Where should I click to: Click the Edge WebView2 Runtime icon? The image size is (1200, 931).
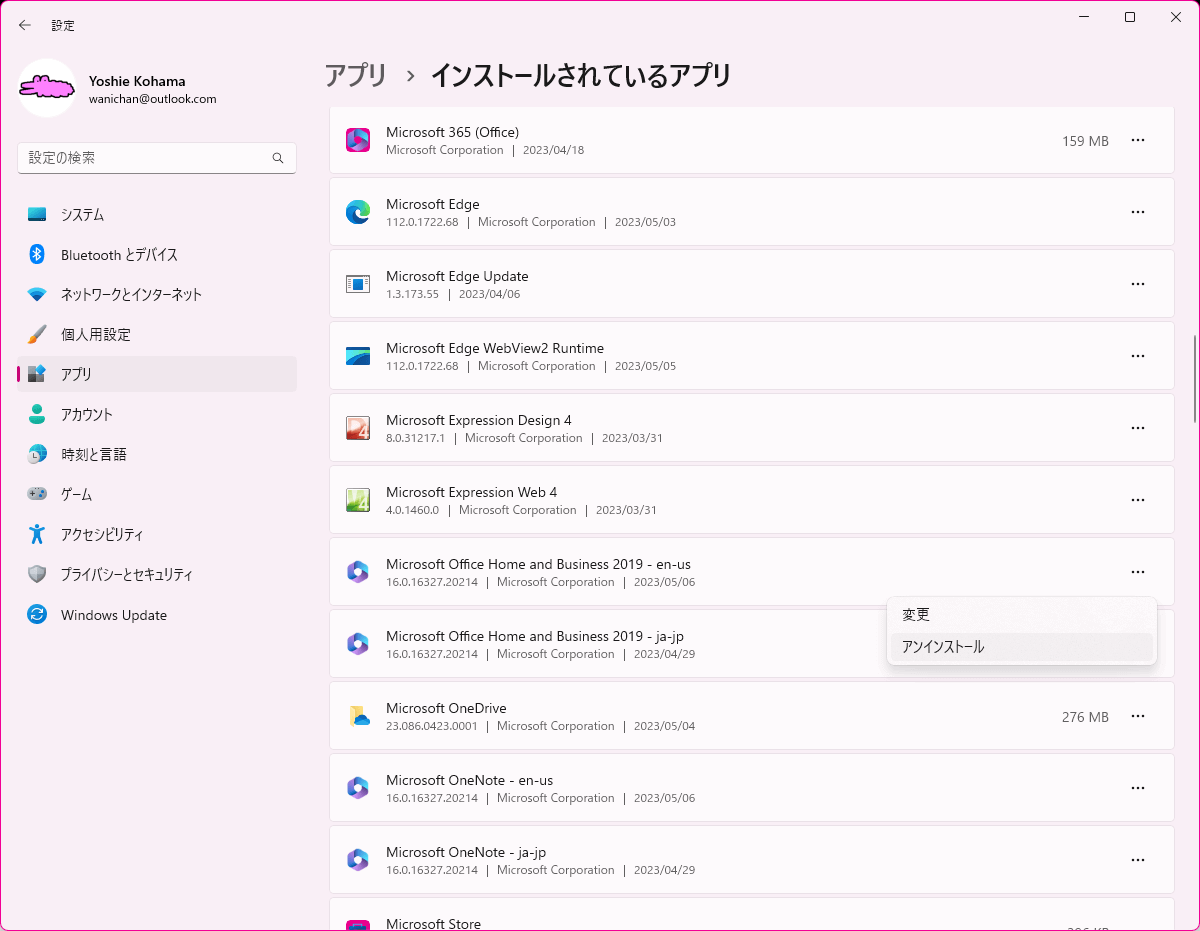tap(358, 356)
